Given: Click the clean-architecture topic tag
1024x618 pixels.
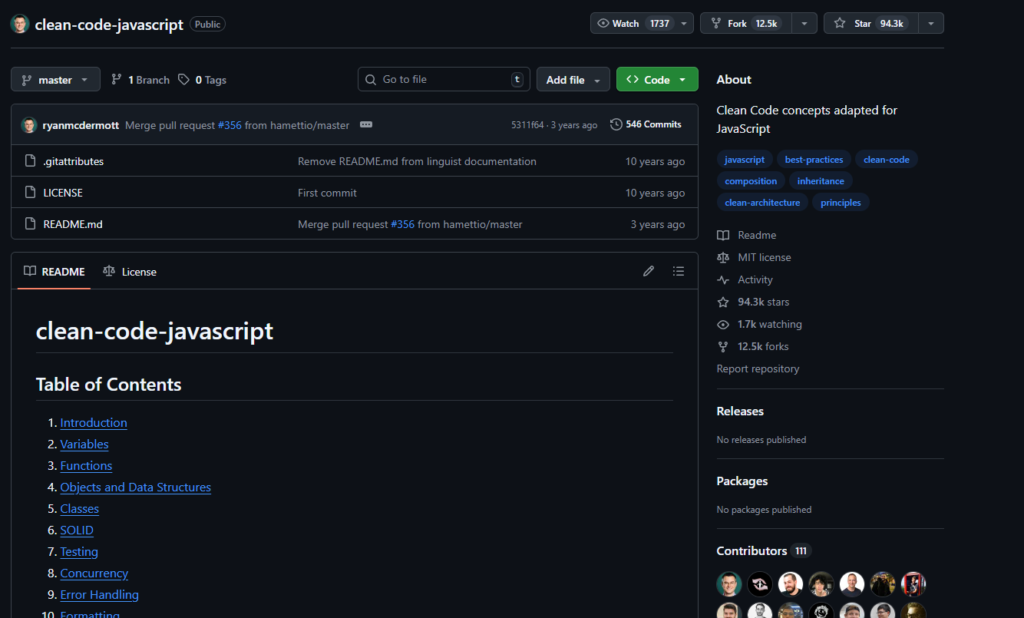Looking at the screenshot, I should (762, 202).
